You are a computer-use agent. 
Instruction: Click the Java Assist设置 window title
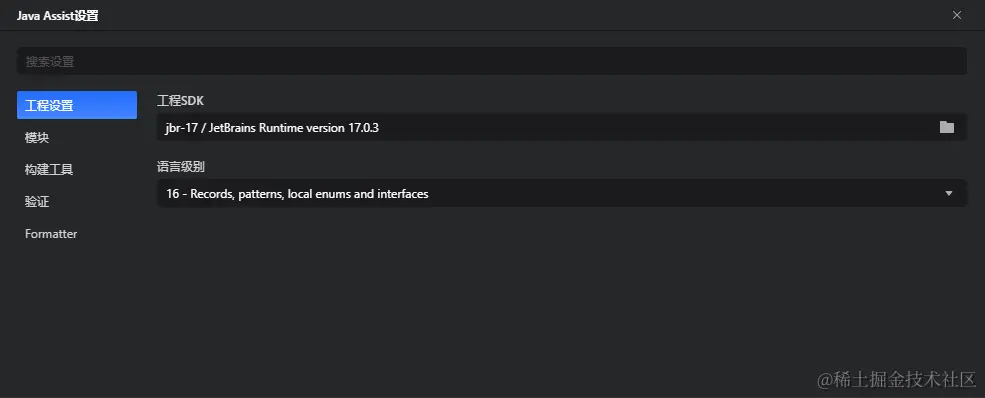58,16
